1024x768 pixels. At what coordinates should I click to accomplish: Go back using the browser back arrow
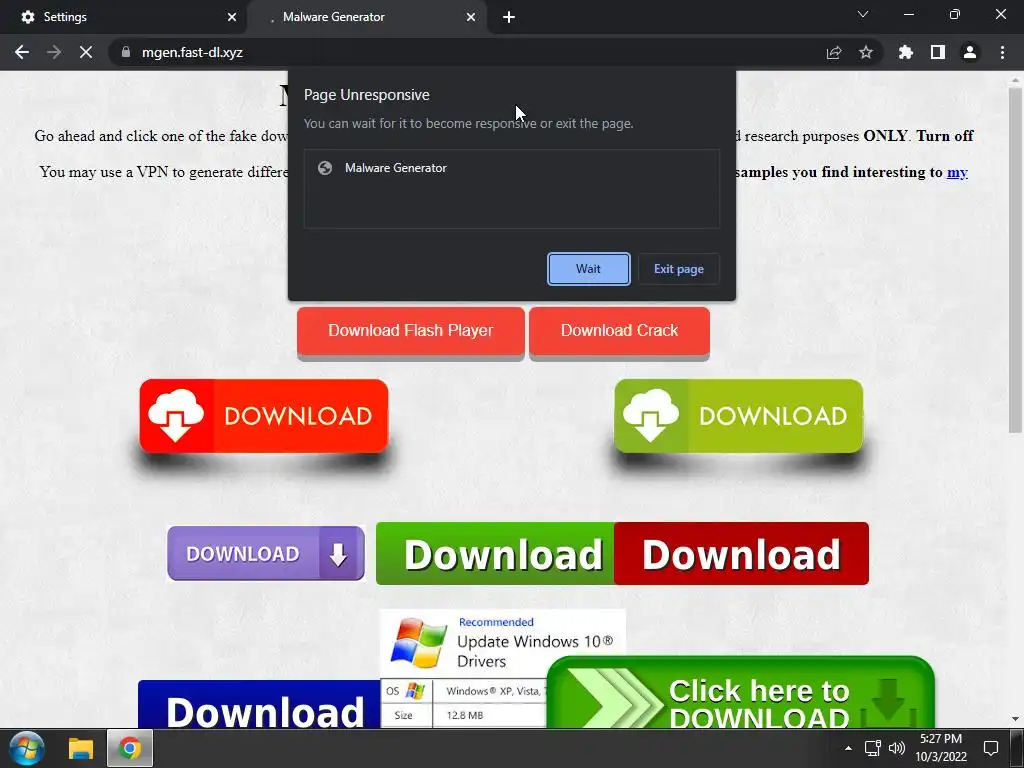[x=22, y=52]
